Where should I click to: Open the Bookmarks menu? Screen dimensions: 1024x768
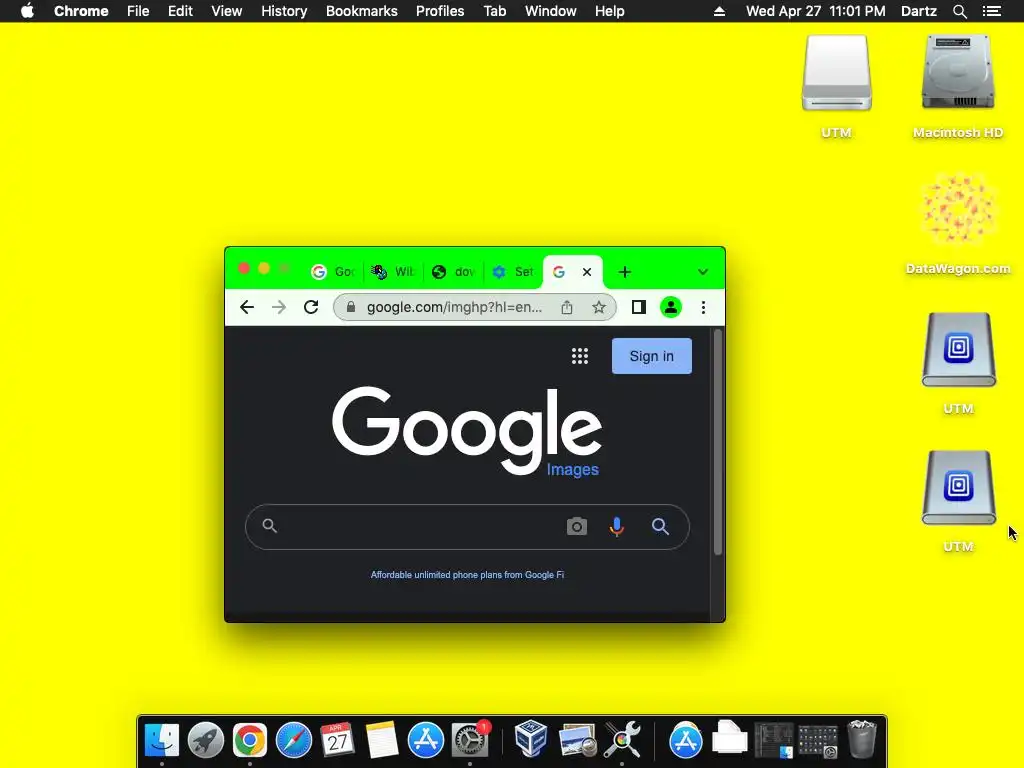pos(362,11)
